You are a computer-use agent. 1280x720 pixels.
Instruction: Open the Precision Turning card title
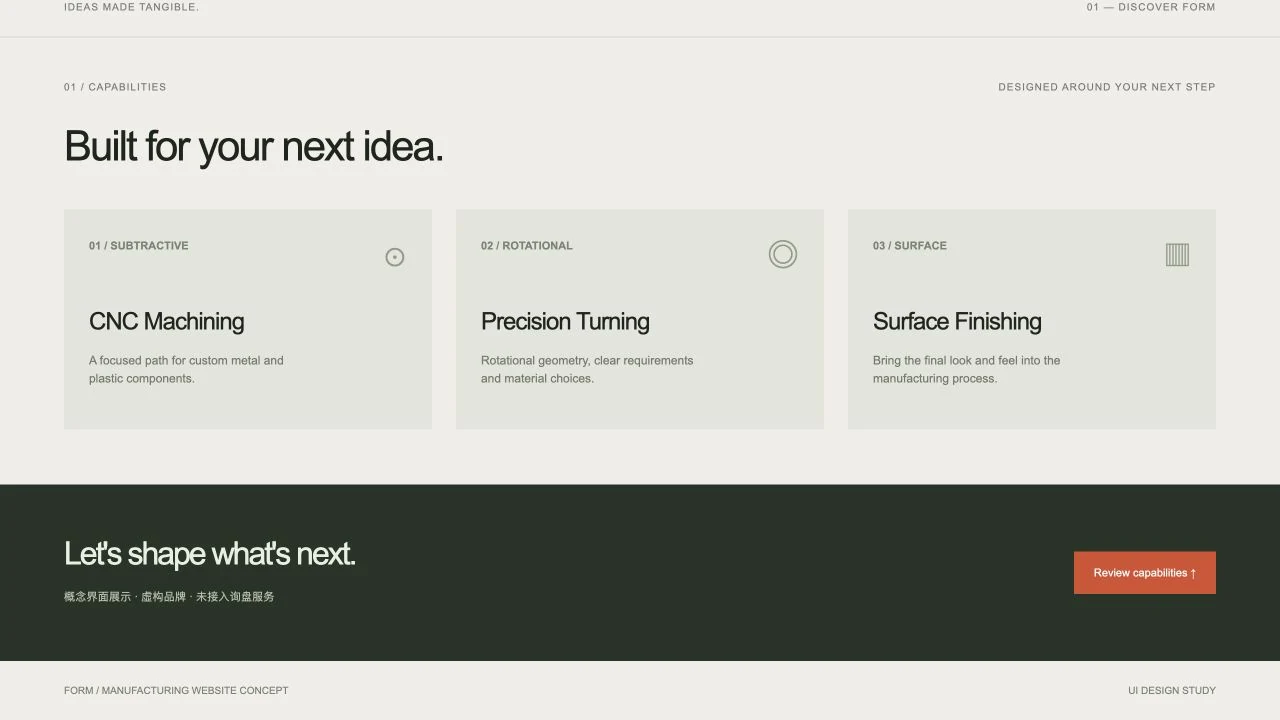click(565, 321)
